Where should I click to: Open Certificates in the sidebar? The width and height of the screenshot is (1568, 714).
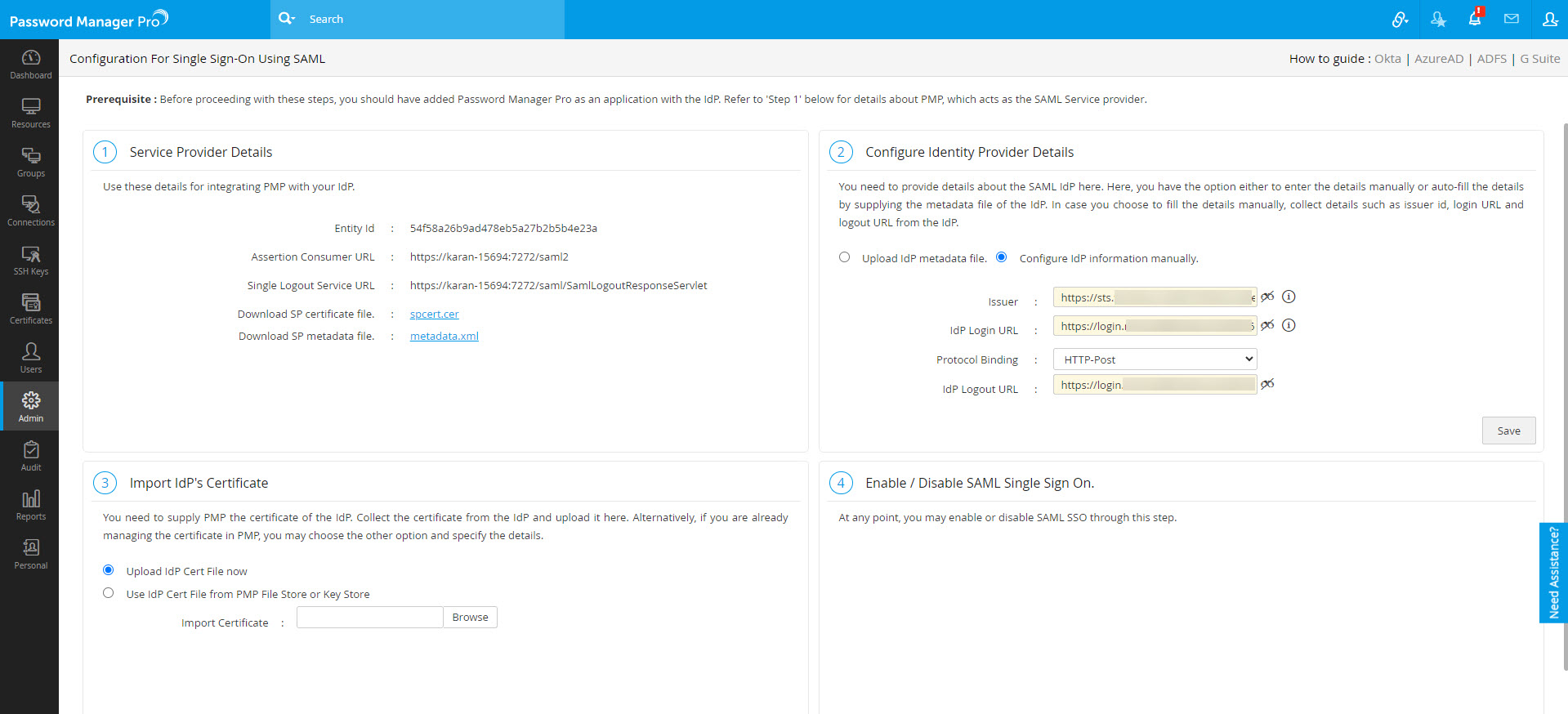(x=30, y=309)
